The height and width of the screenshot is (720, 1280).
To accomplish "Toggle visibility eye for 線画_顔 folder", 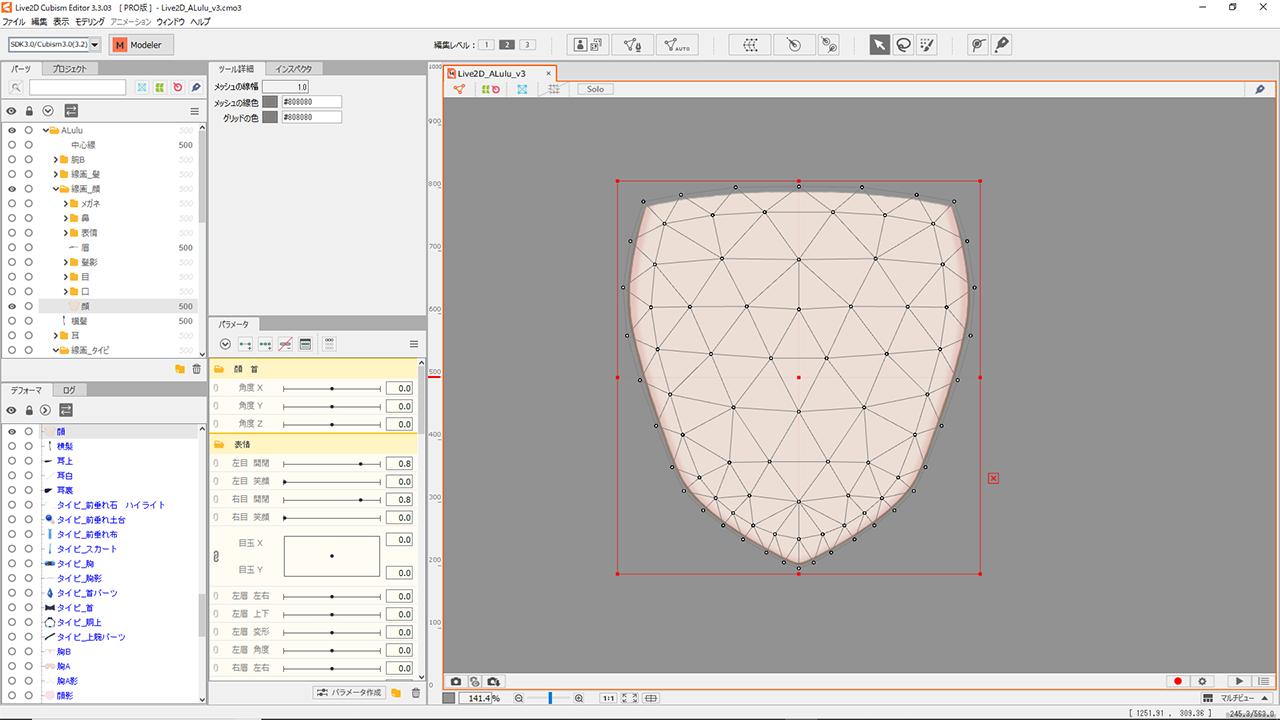I will pos(12,189).
